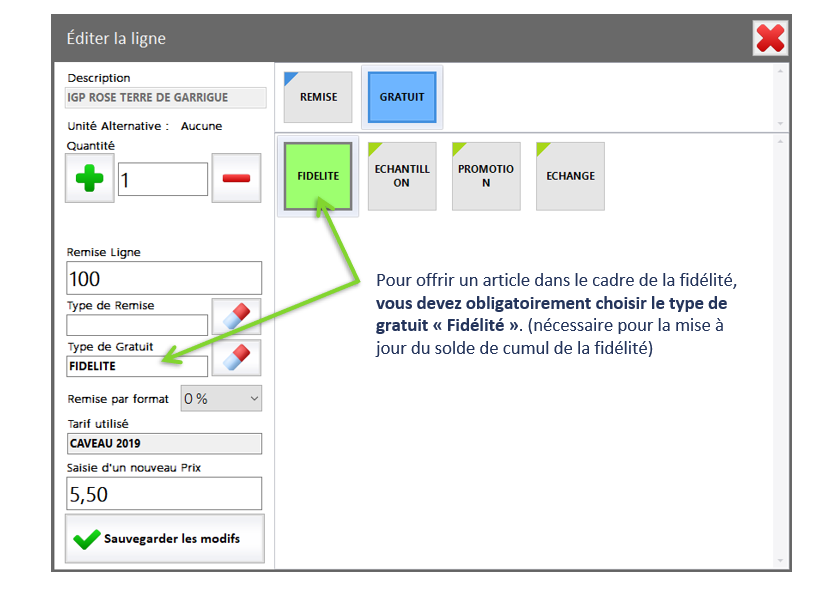Switch to the REMISE category tile
The width and height of the screenshot is (829, 600).
[x=318, y=97]
